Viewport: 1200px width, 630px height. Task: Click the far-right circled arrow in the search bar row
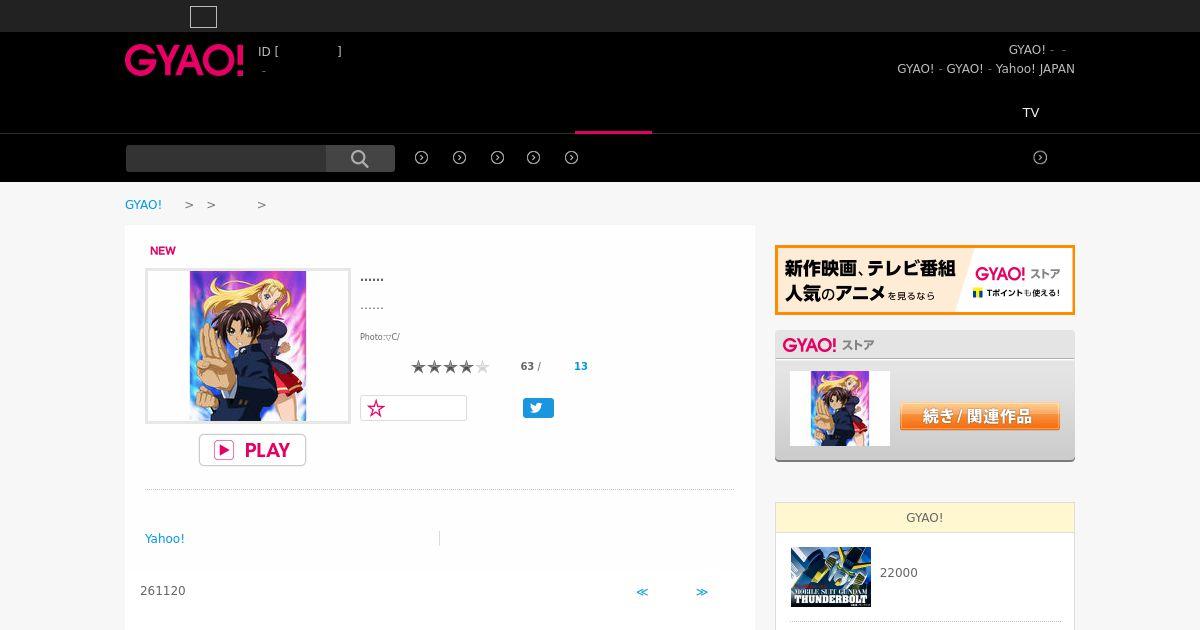tap(1040, 157)
